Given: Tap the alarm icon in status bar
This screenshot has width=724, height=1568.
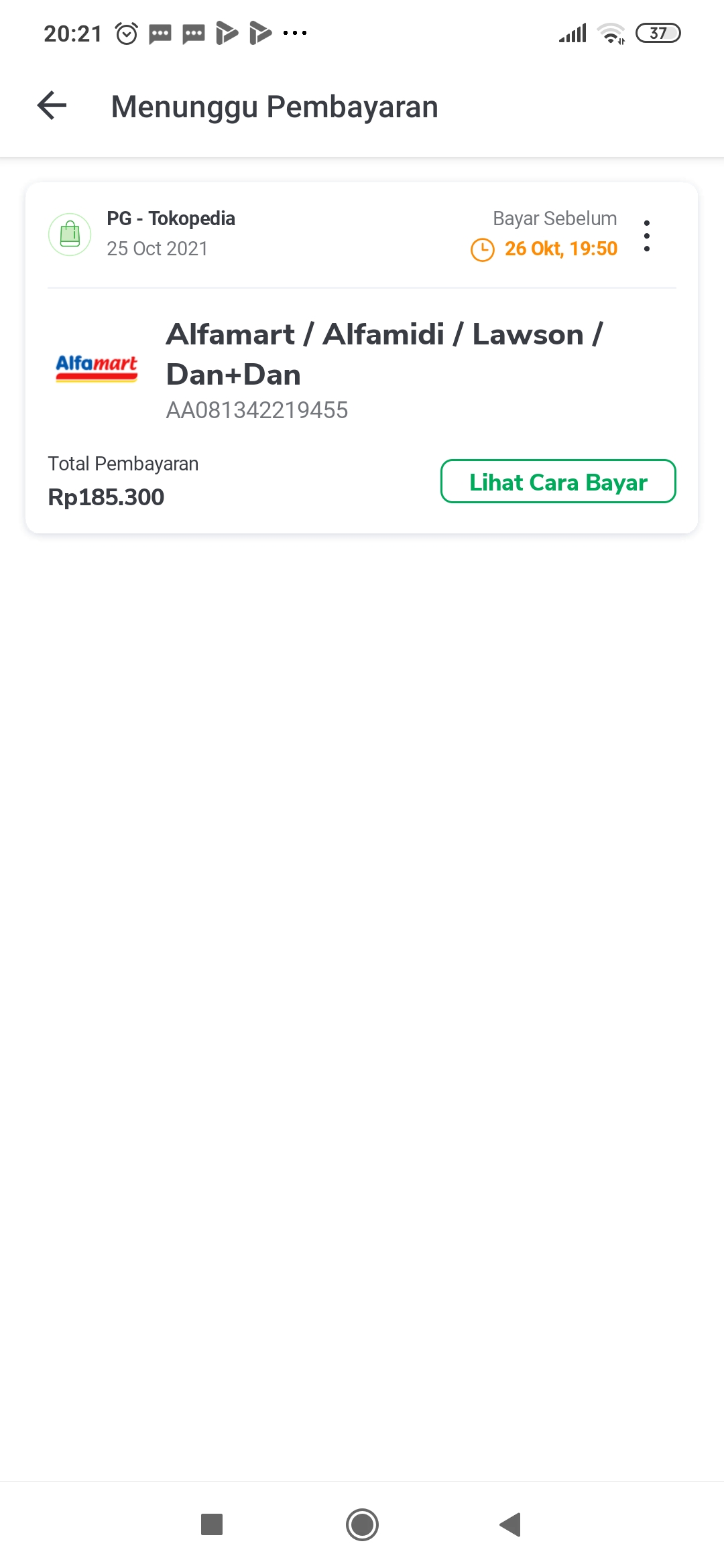Looking at the screenshot, I should click(x=127, y=33).
